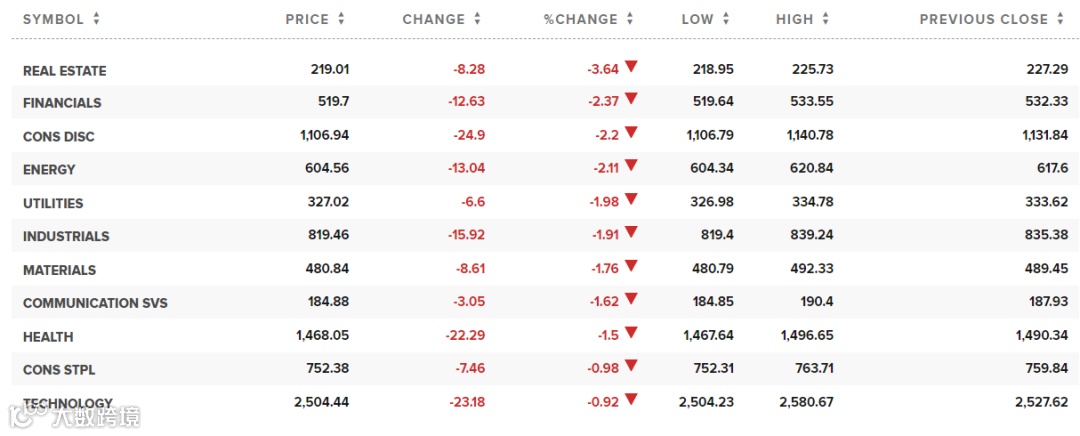Sort by %Change column arrows

point(628,19)
